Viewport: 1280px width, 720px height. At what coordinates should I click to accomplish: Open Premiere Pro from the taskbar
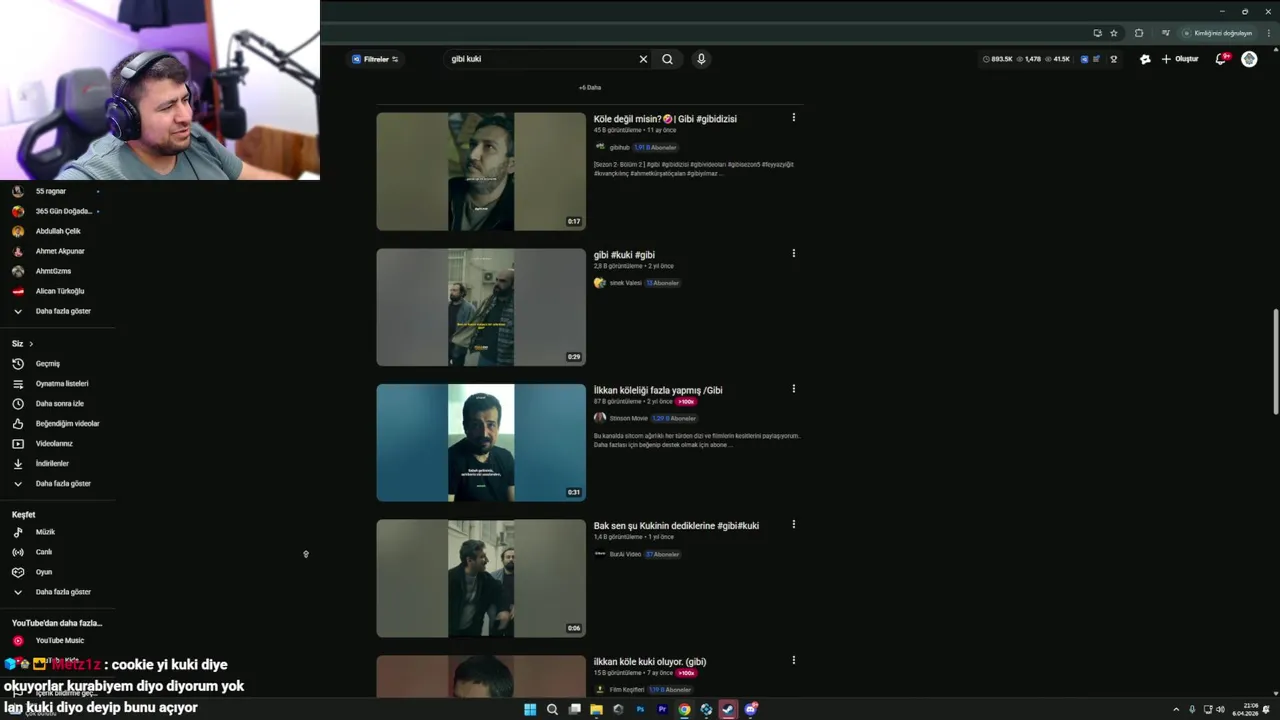662,710
